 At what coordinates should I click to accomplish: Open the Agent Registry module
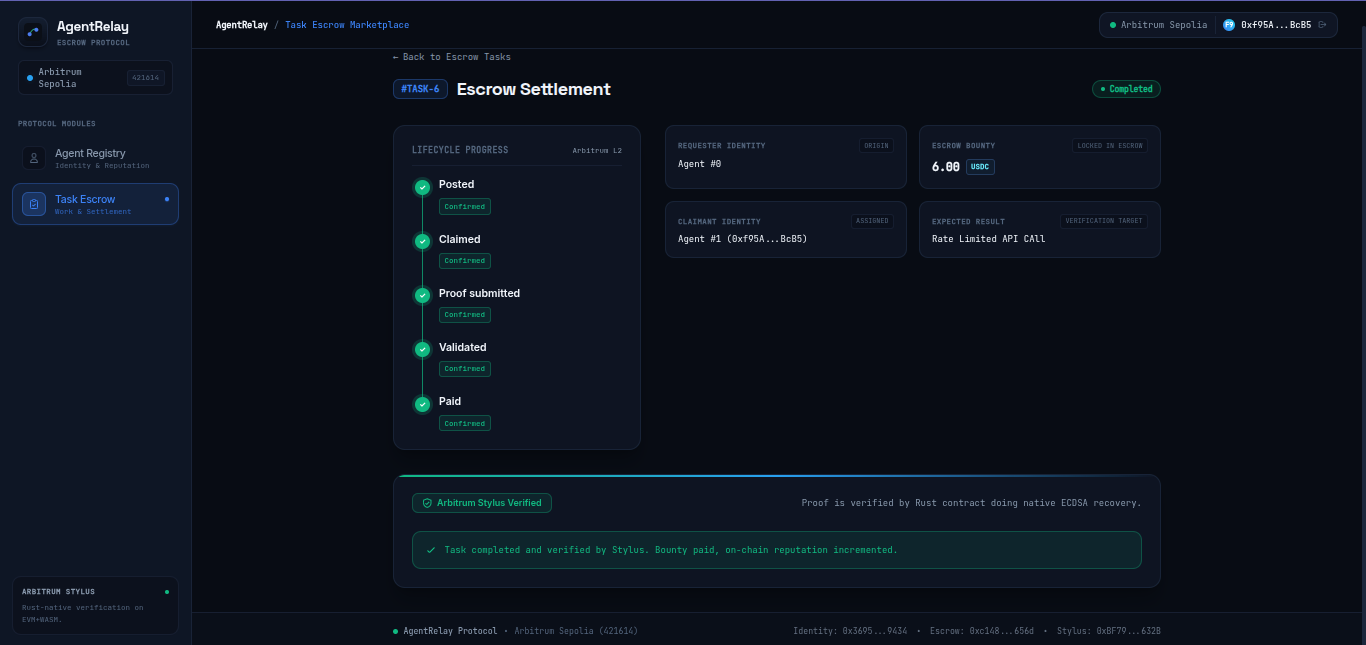(x=95, y=158)
